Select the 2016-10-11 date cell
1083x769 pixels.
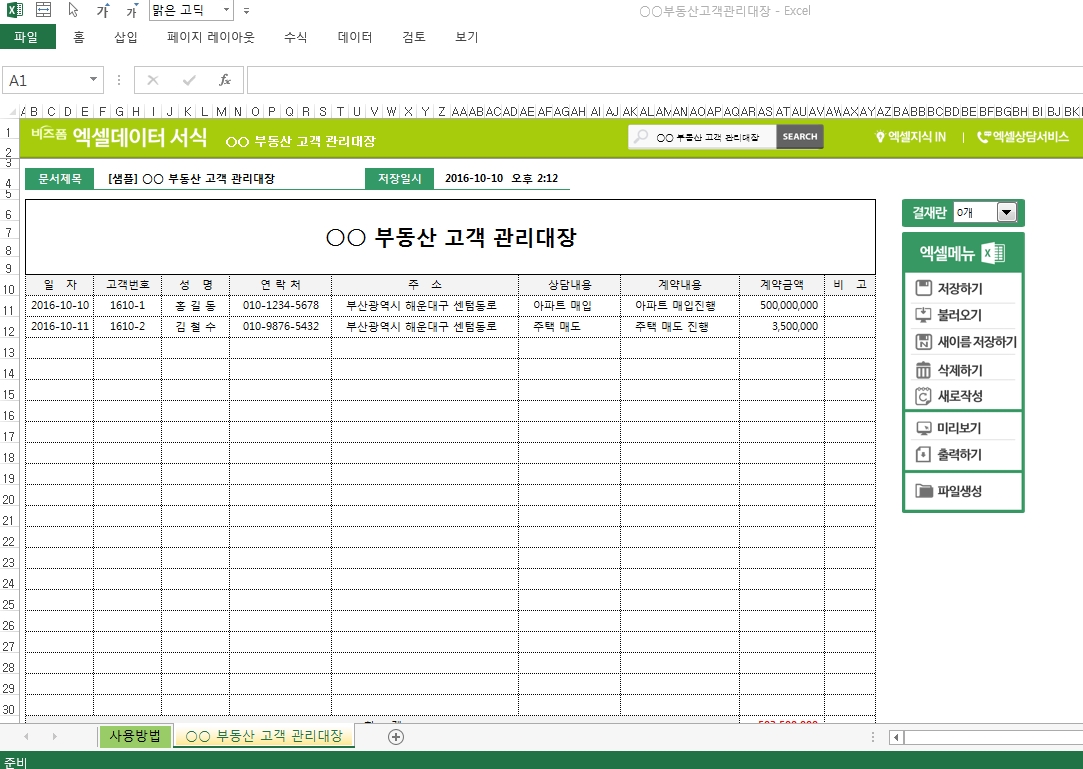click(x=60, y=326)
